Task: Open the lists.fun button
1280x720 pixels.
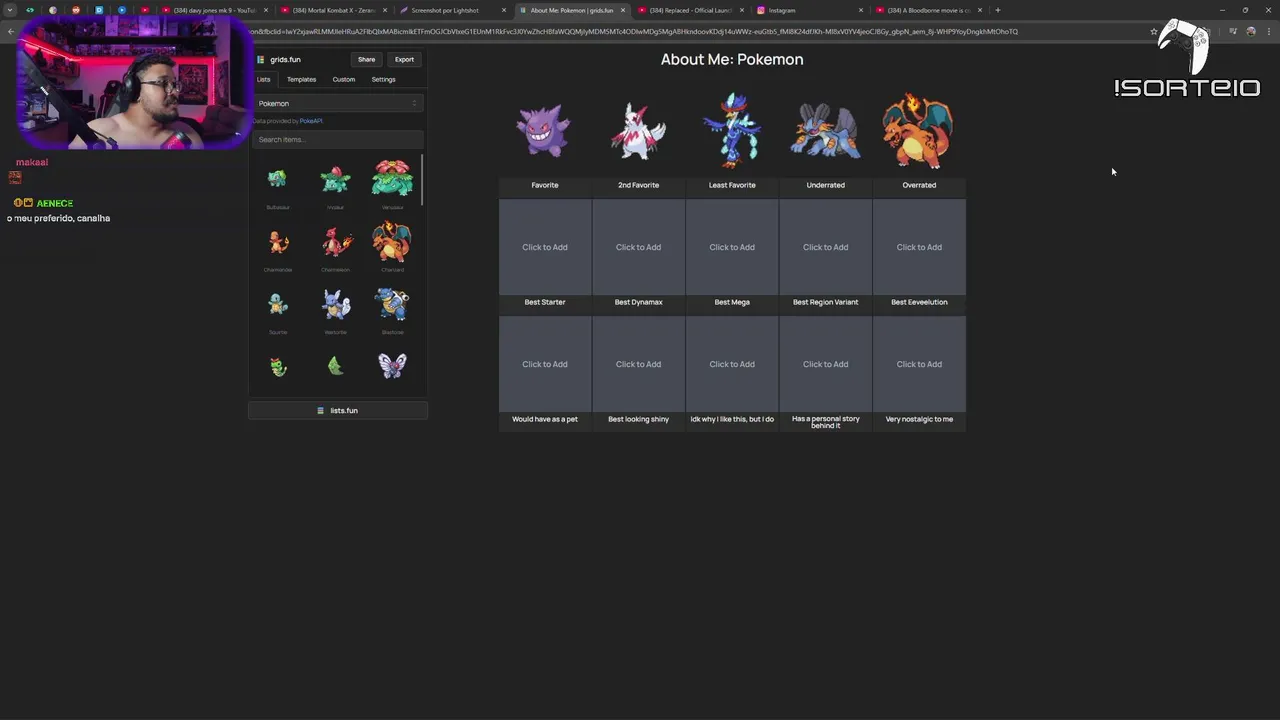Action: [338, 410]
